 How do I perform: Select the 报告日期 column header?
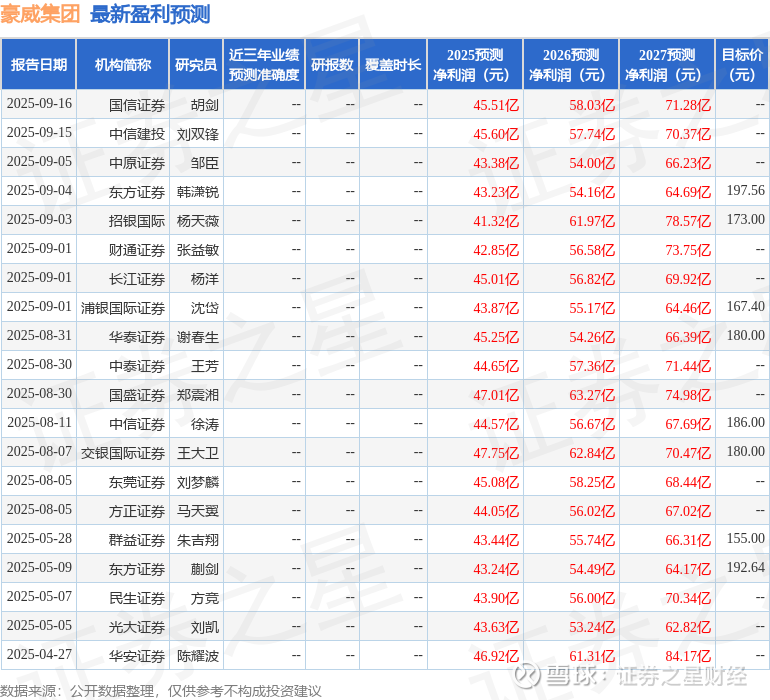(38, 64)
